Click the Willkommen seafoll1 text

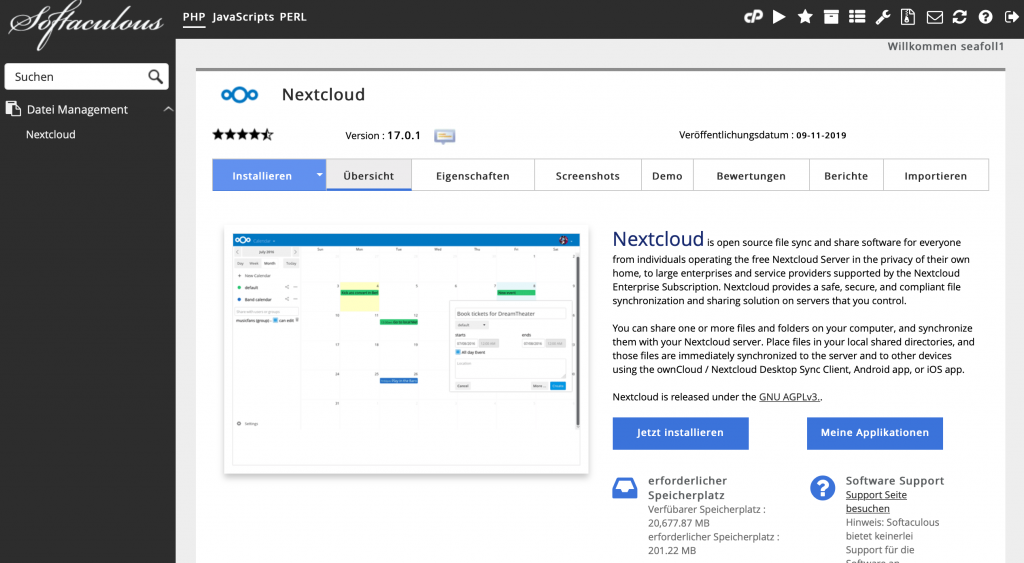pyautogui.click(x=945, y=46)
